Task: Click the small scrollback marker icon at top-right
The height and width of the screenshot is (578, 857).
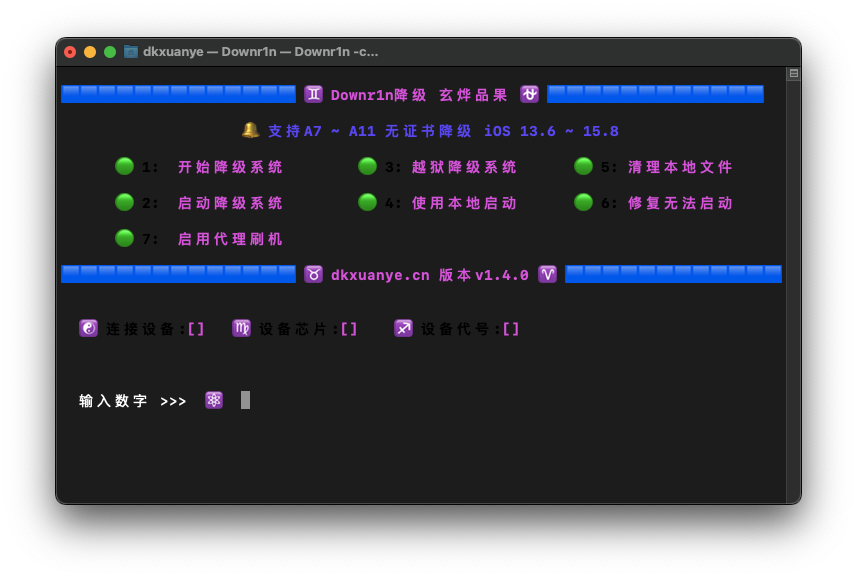Action: point(793,74)
